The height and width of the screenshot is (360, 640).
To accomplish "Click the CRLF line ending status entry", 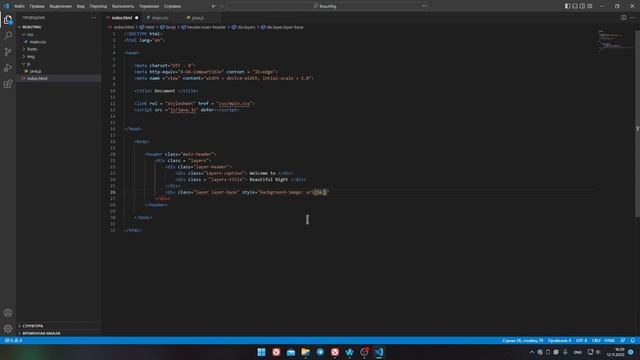I will click(596, 340).
